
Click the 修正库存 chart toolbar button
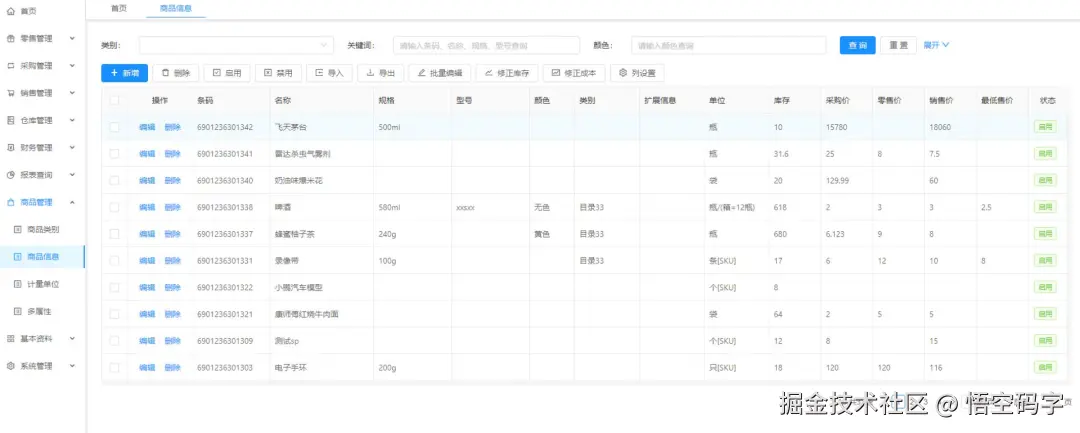click(x=506, y=73)
